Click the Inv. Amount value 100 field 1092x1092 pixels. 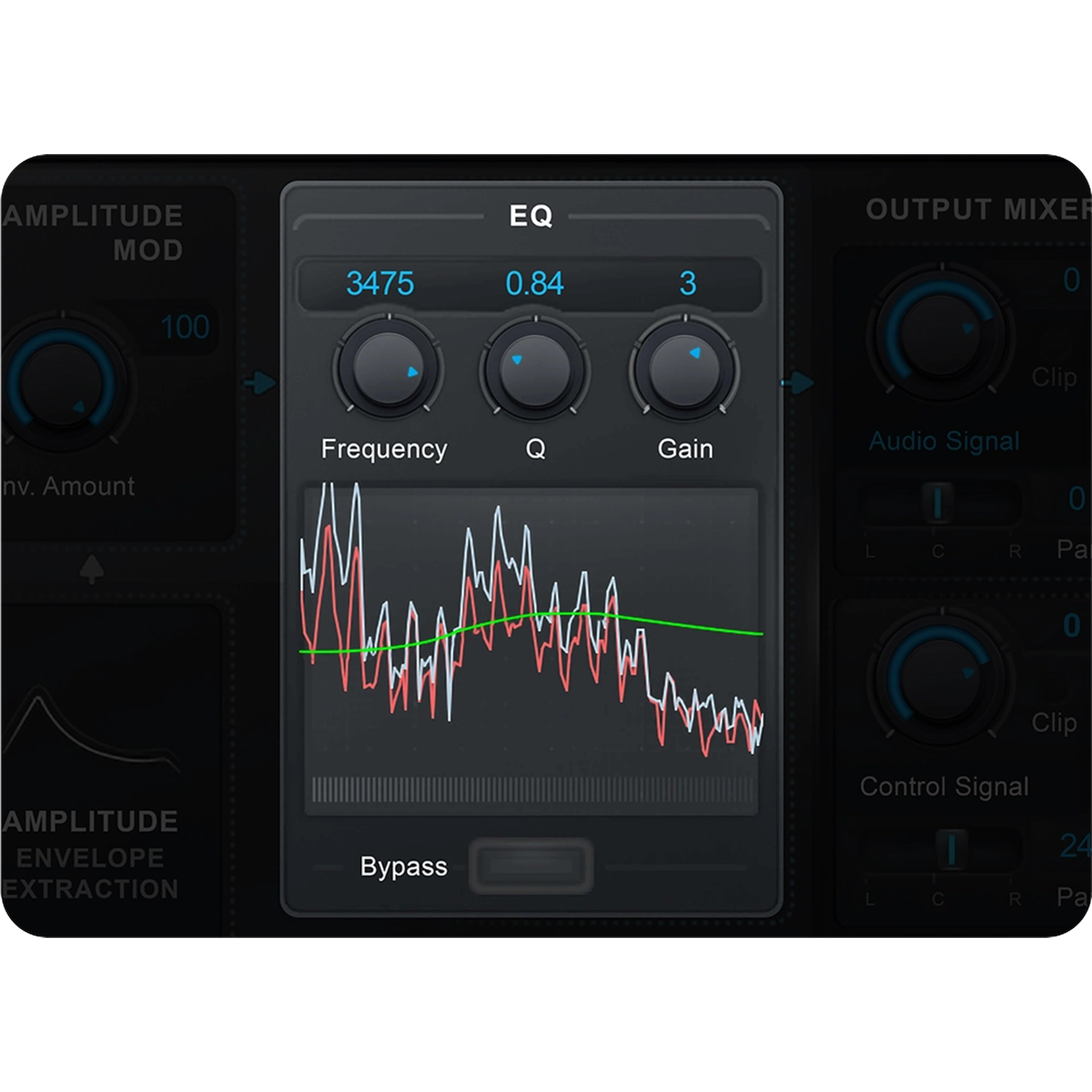[x=185, y=327]
